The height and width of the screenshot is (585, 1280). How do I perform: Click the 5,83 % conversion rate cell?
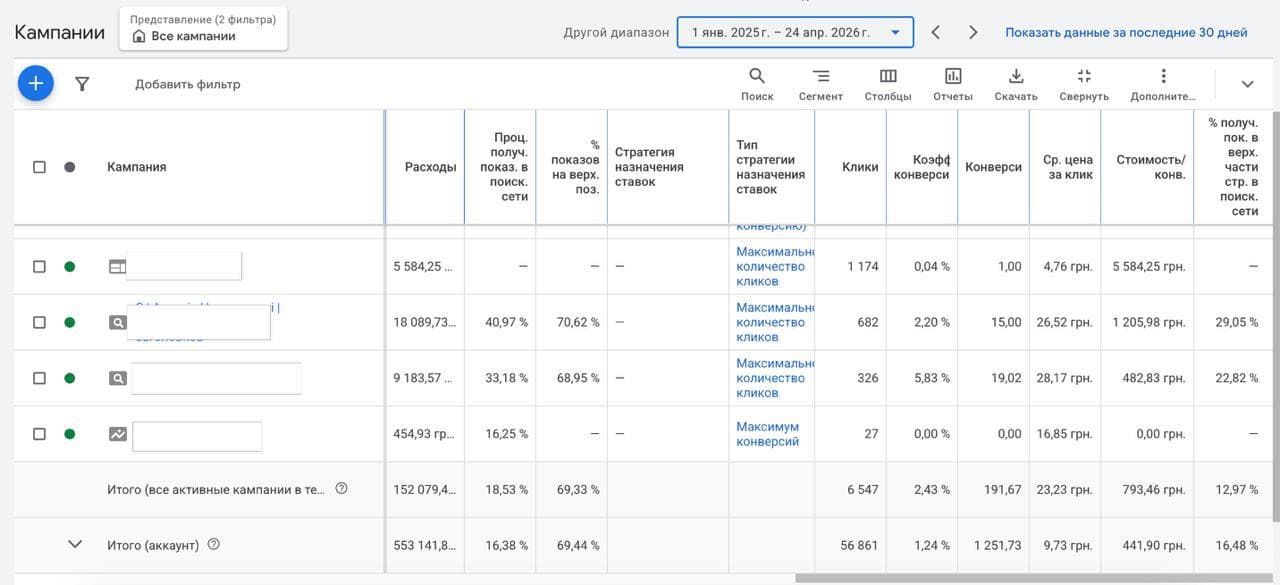pyautogui.click(x=931, y=378)
